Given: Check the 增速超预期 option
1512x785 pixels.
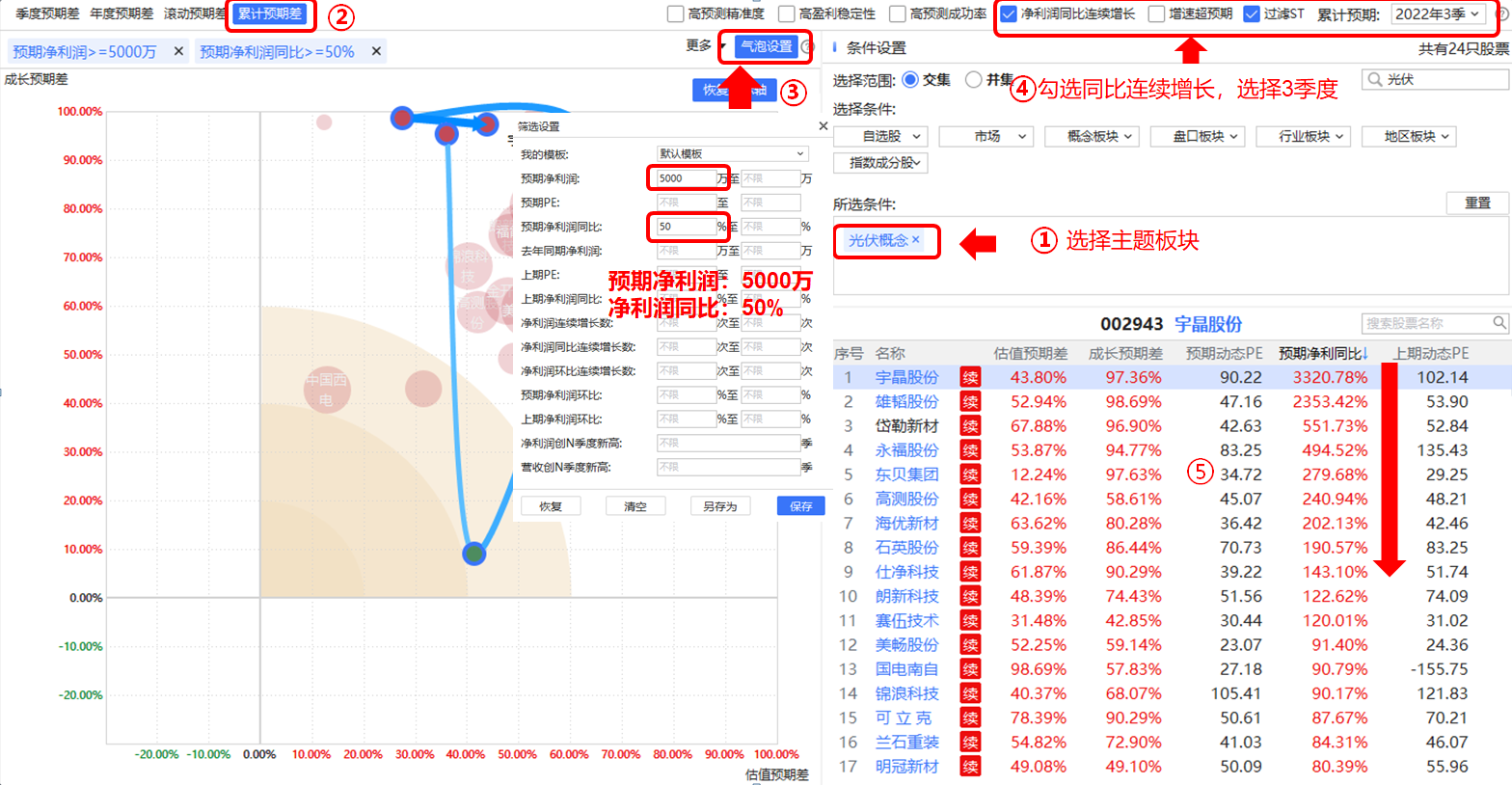Looking at the screenshot, I should (1156, 14).
